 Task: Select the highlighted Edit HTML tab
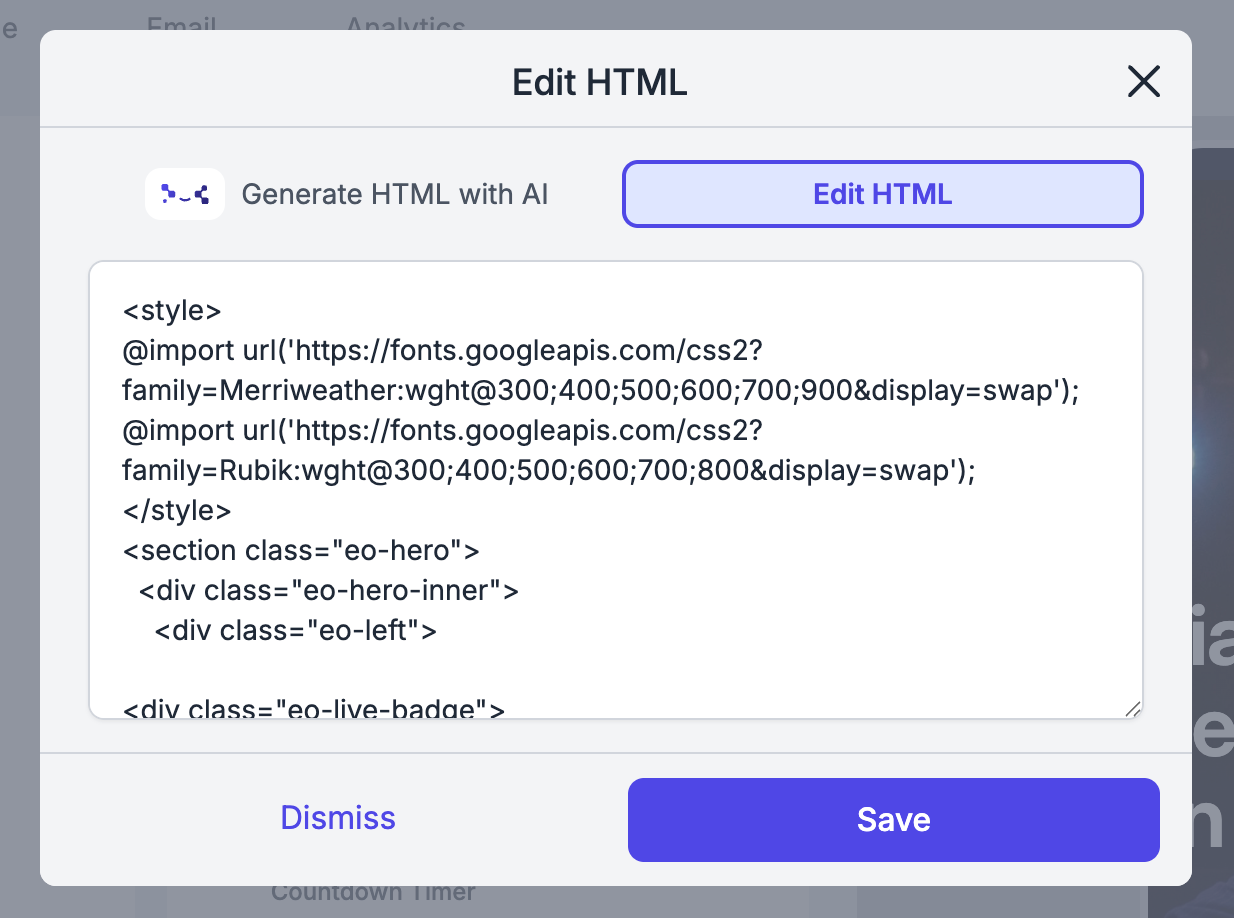(882, 194)
